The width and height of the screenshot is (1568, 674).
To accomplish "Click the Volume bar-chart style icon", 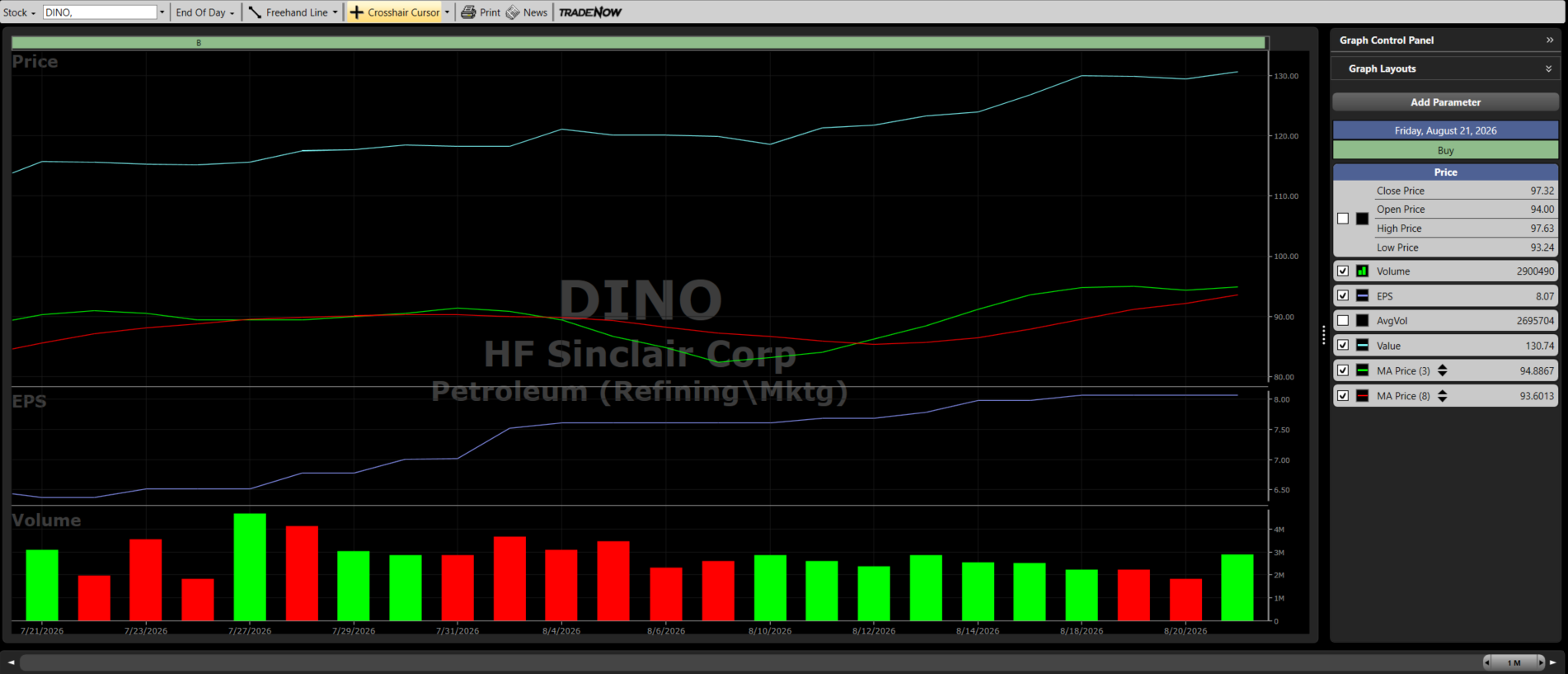I will [1362, 271].
